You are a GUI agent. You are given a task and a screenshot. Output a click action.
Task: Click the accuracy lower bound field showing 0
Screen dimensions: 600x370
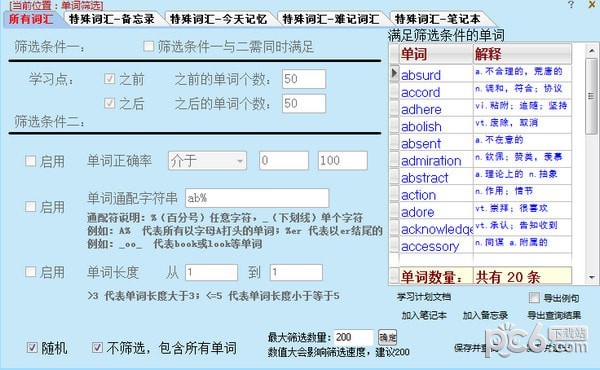click(x=284, y=160)
